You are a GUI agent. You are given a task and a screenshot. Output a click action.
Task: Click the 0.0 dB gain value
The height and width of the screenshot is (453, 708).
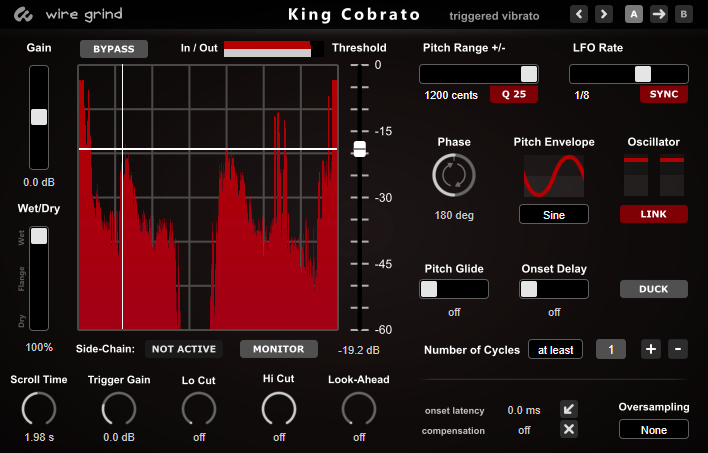(x=39, y=182)
